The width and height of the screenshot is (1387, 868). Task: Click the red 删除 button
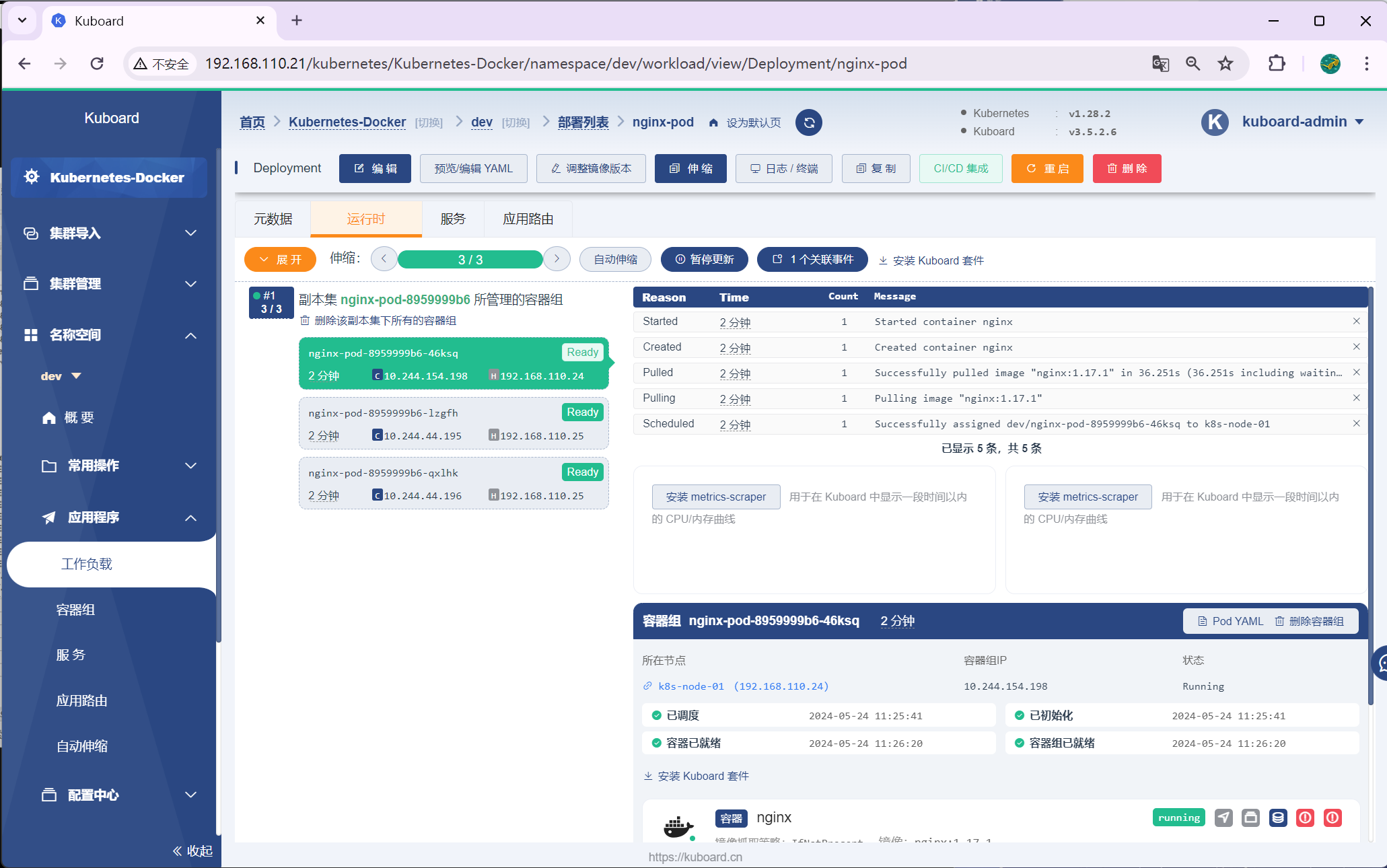tap(1127, 168)
